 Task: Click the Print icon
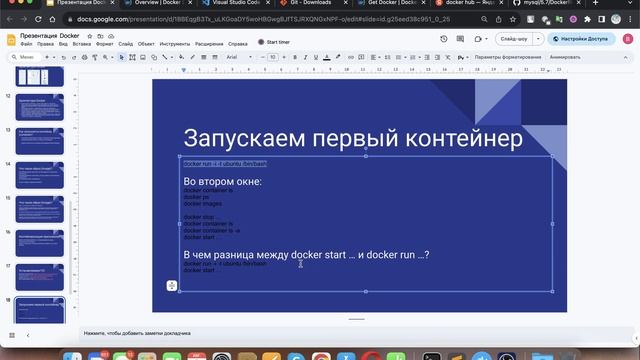point(84,58)
